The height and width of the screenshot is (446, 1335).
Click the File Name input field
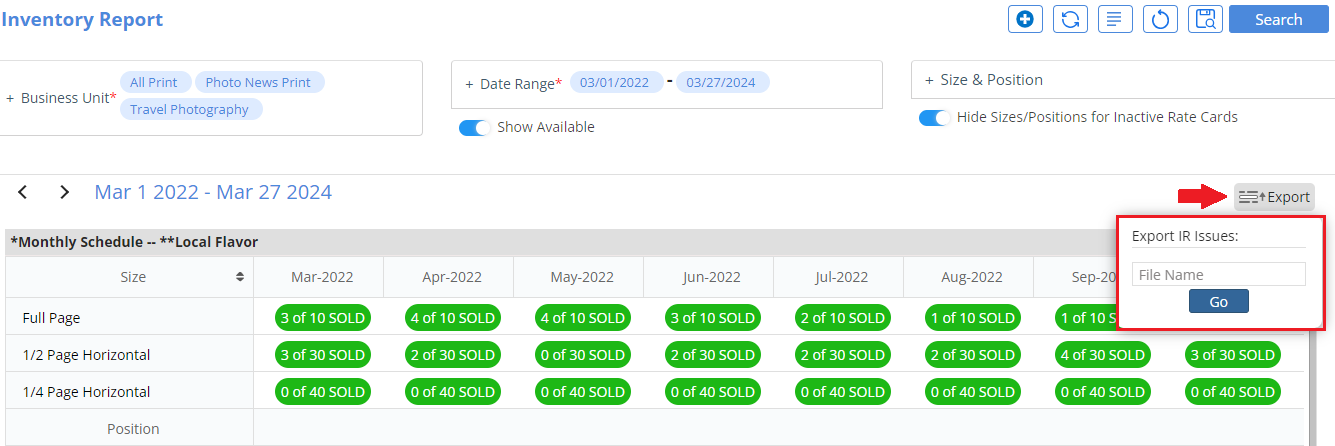coord(1218,274)
